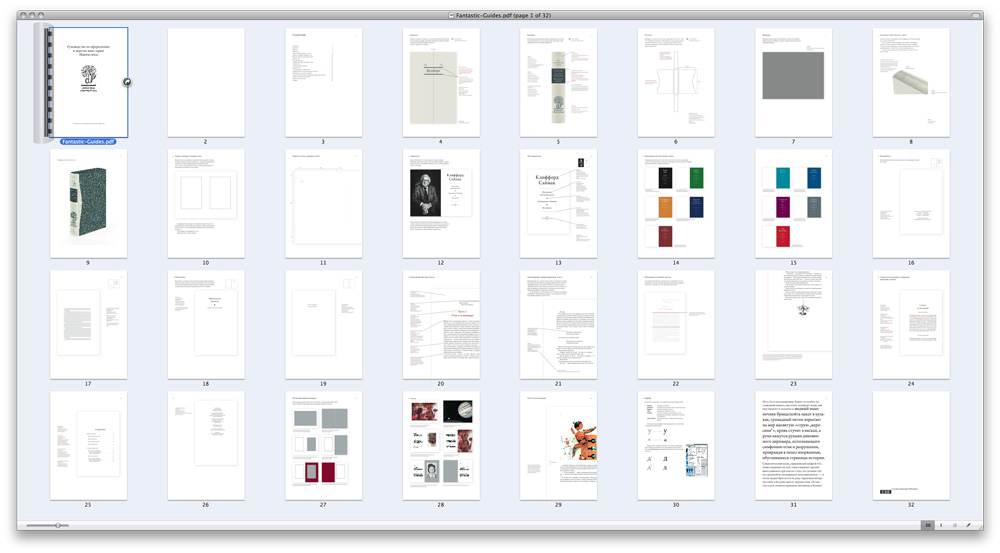Click the single-page content view icon
This screenshot has width=1000, height=553.
pyautogui.click(x=941, y=525)
